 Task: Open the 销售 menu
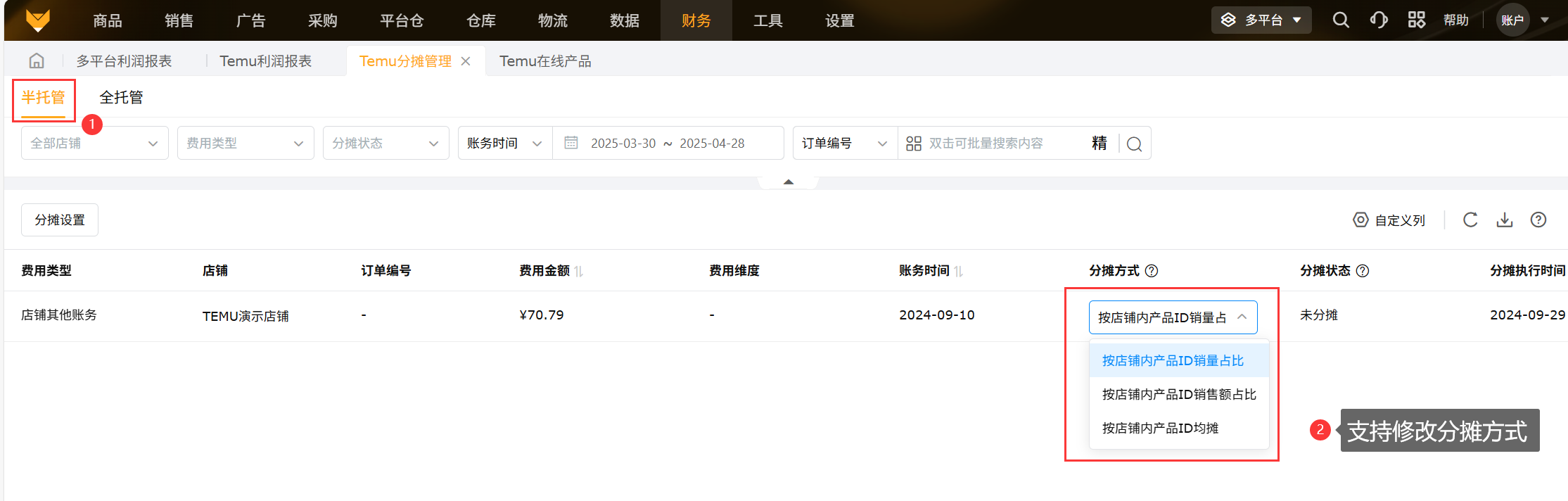(179, 20)
